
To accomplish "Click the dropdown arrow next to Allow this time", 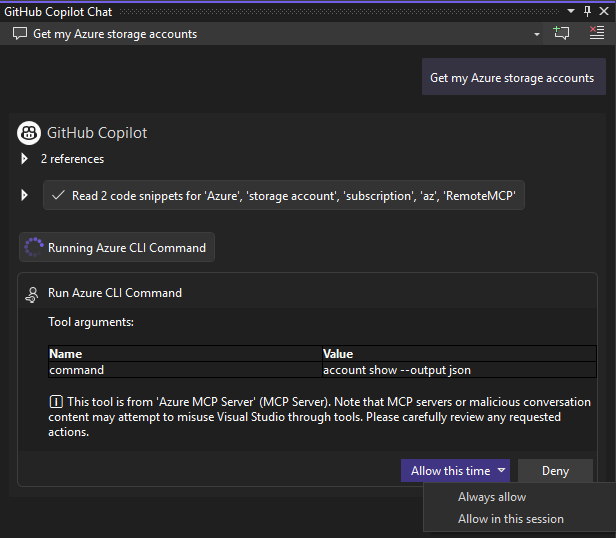I will (x=502, y=471).
